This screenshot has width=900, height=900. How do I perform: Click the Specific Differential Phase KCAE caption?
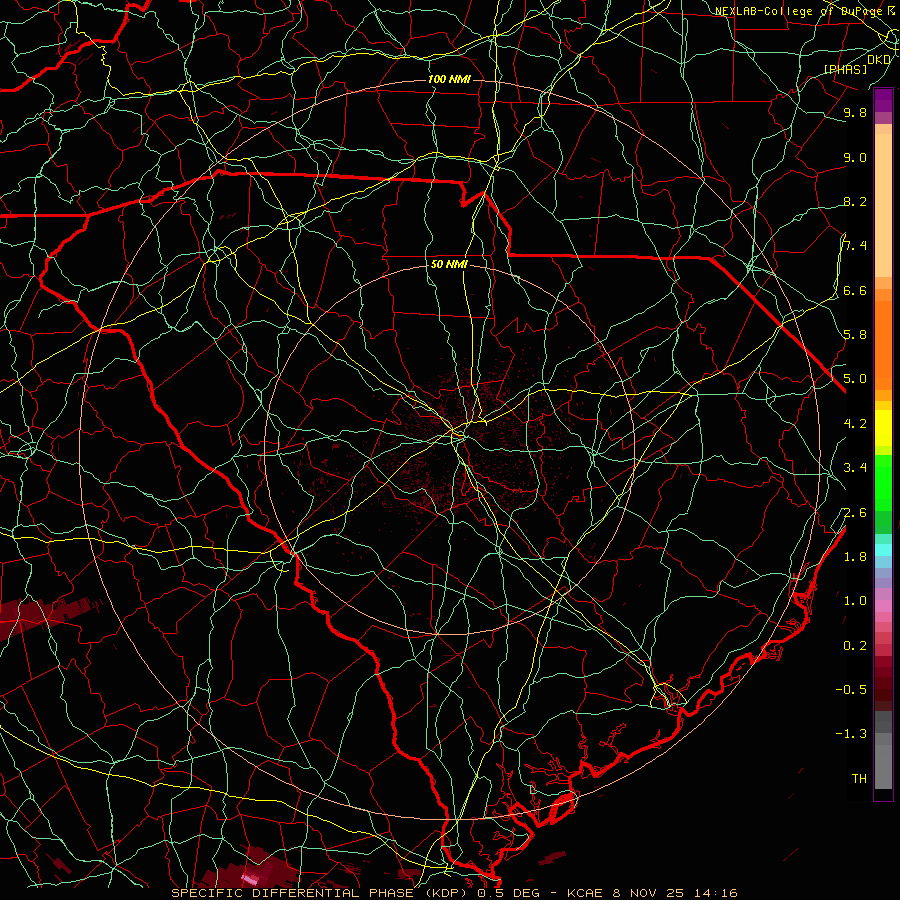click(455, 893)
